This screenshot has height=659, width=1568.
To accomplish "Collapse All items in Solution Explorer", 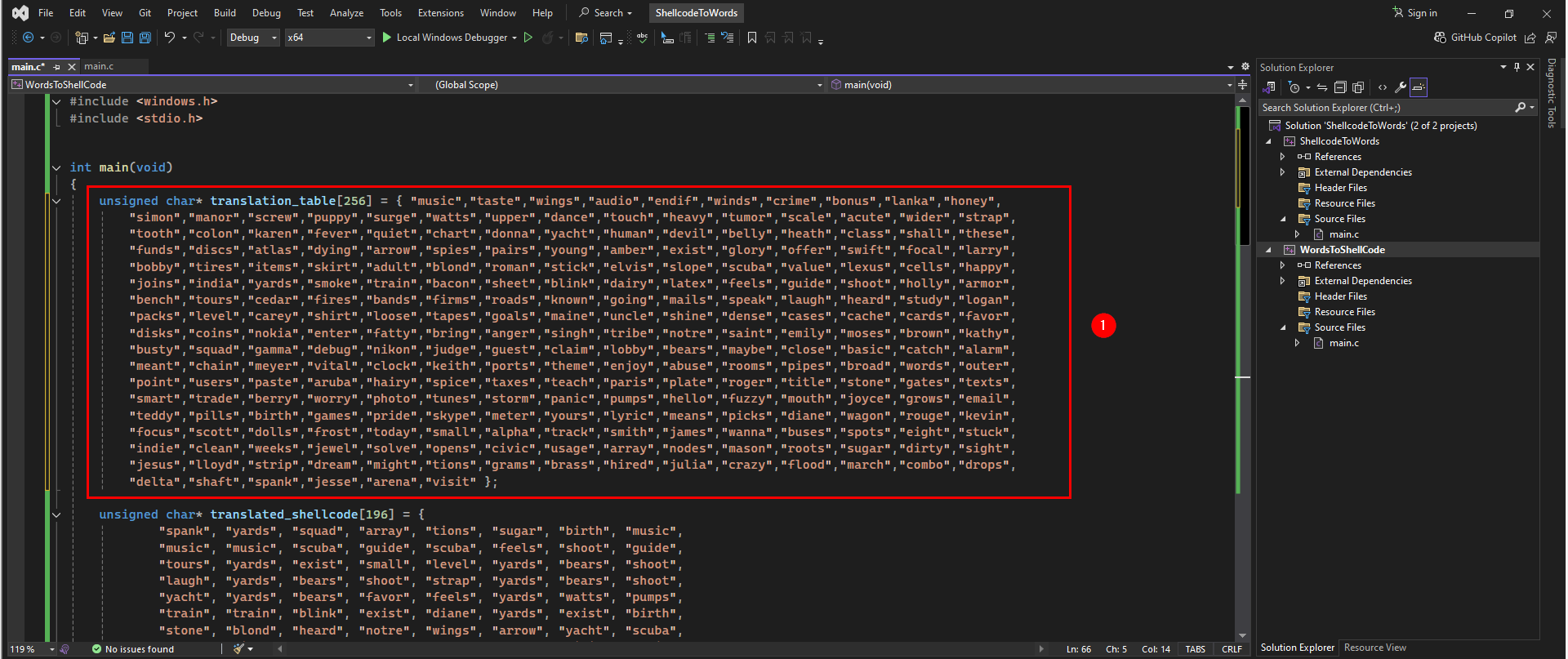I will pyautogui.click(x=1340, y=87).
